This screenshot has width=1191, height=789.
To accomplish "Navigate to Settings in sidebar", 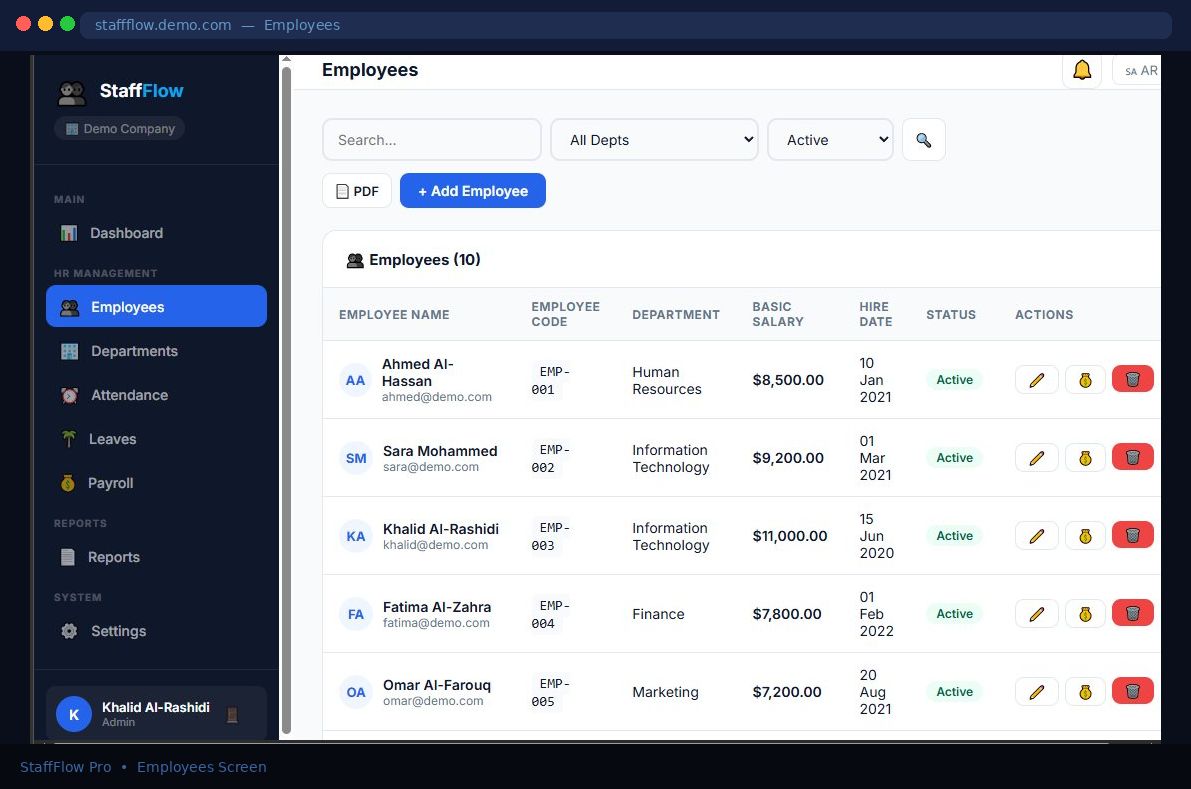I will (x=118, y=631).
